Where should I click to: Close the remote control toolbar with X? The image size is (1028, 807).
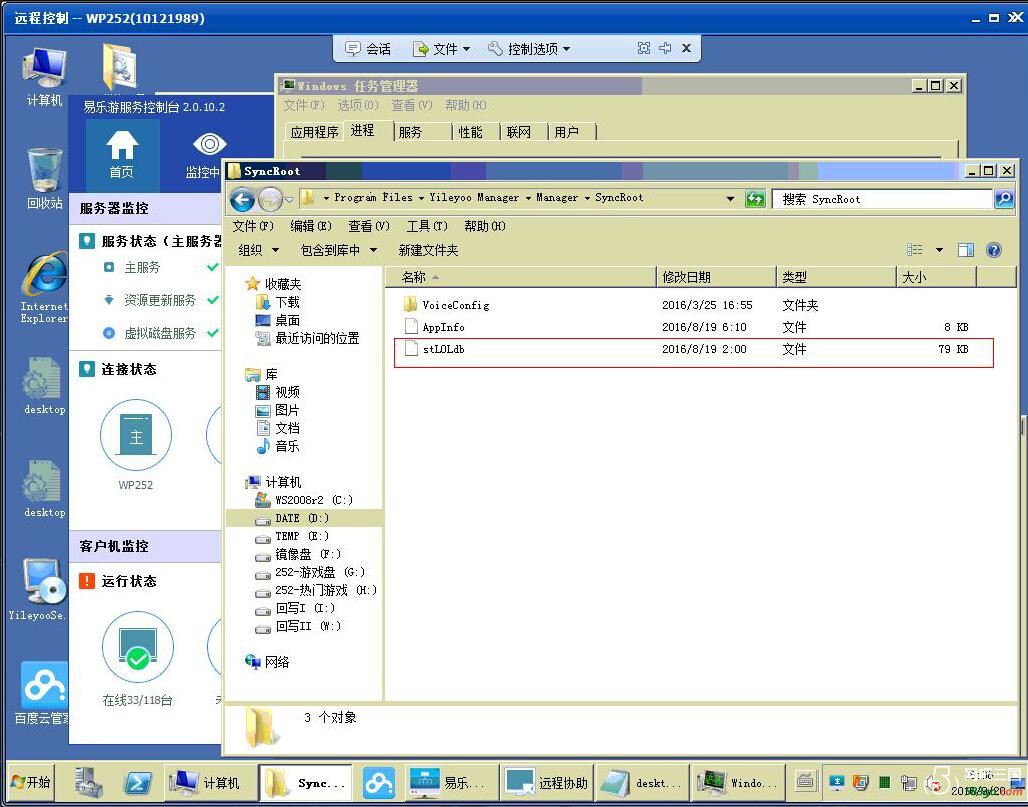[x=686, y=48]
